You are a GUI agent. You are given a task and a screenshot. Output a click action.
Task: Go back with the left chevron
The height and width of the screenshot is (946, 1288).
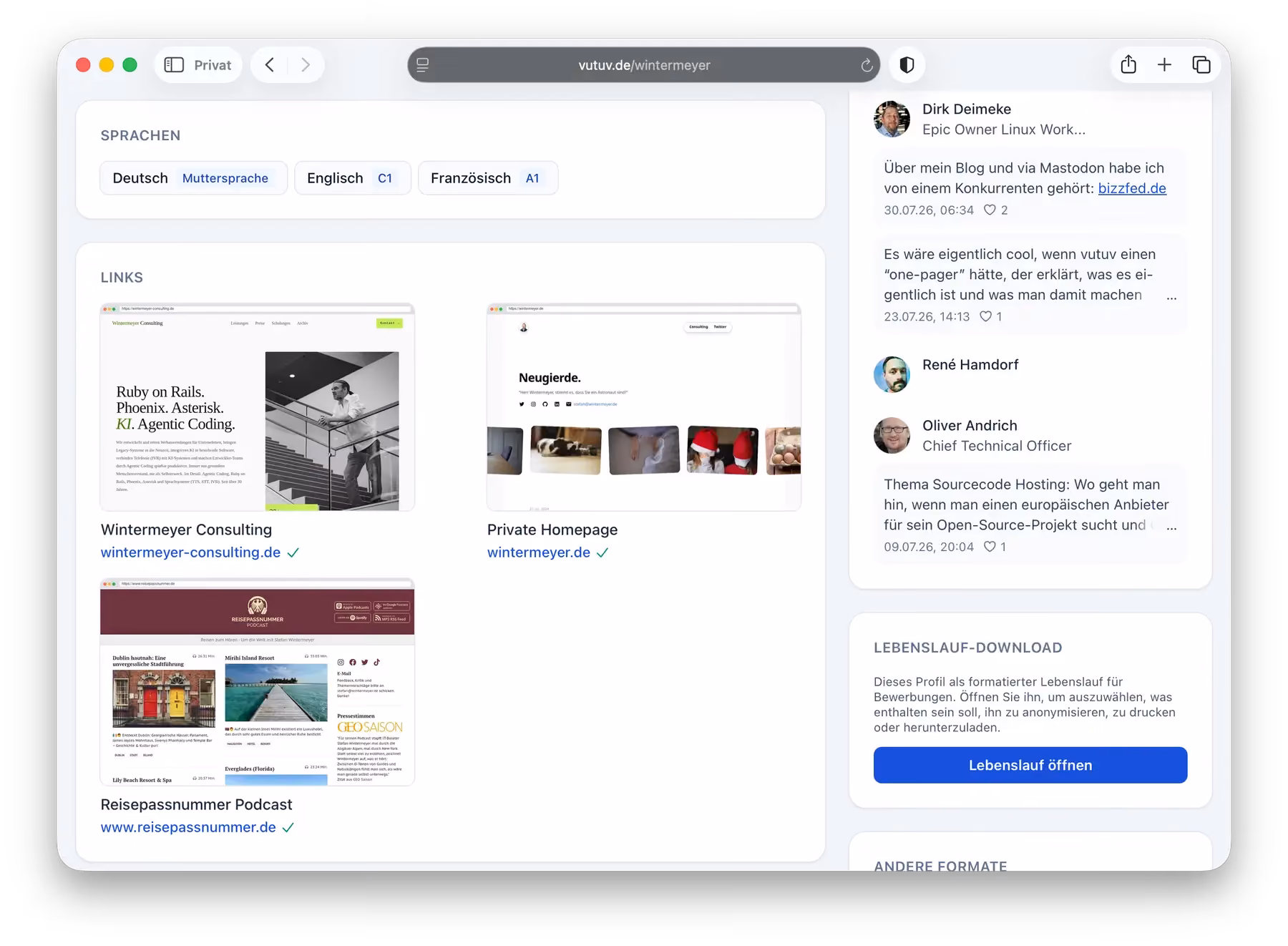(x=270, y=65)
